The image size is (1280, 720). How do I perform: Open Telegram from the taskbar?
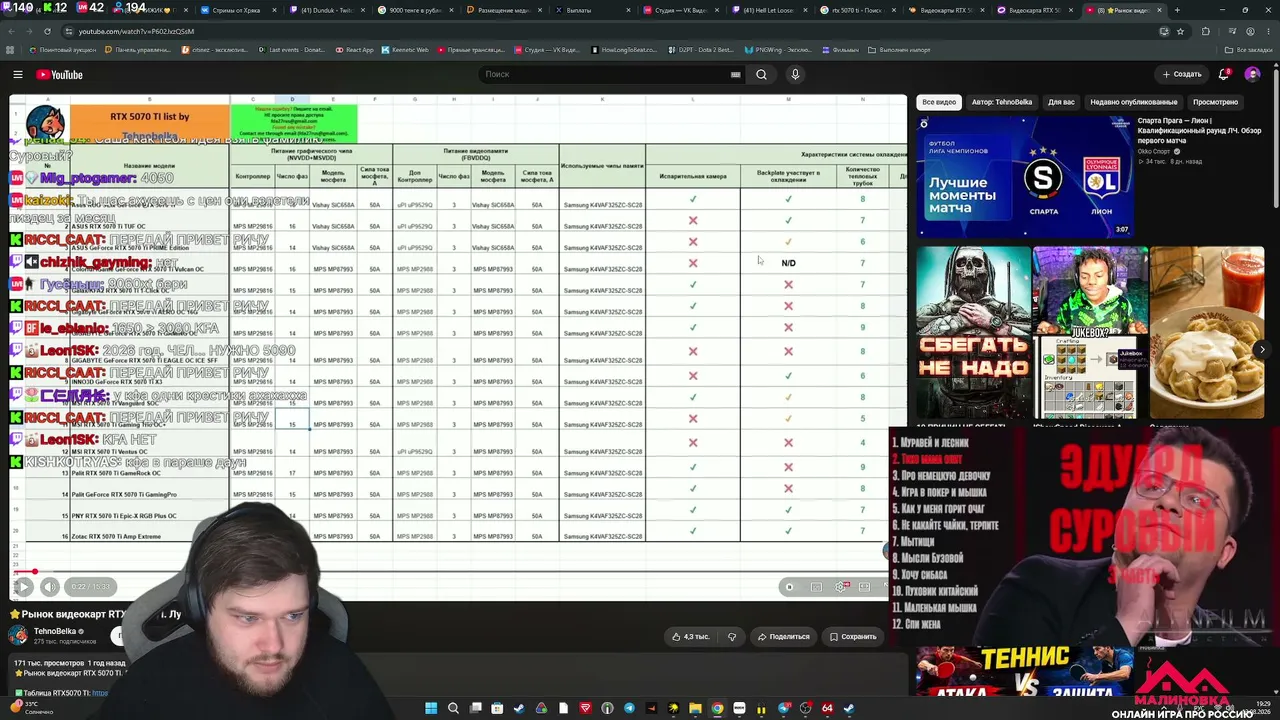[x=629, y=708]
